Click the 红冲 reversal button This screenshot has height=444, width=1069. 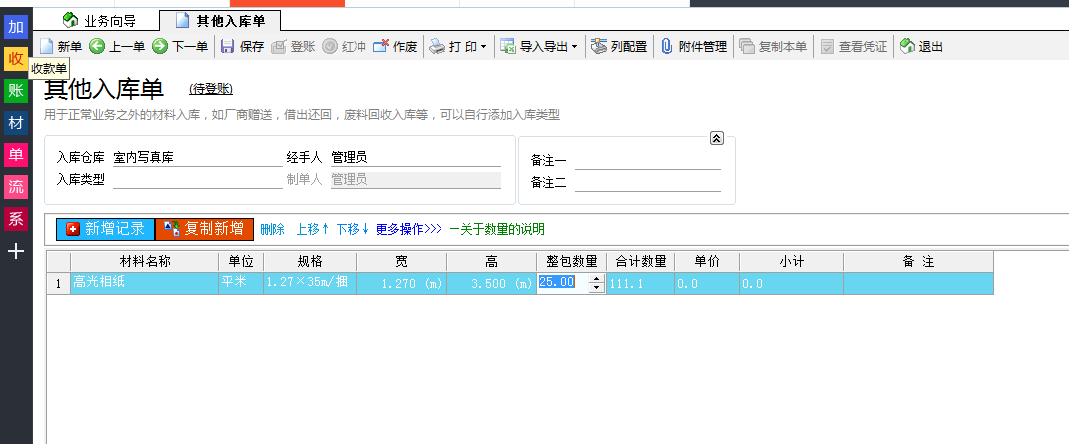(x=344, y=46)
